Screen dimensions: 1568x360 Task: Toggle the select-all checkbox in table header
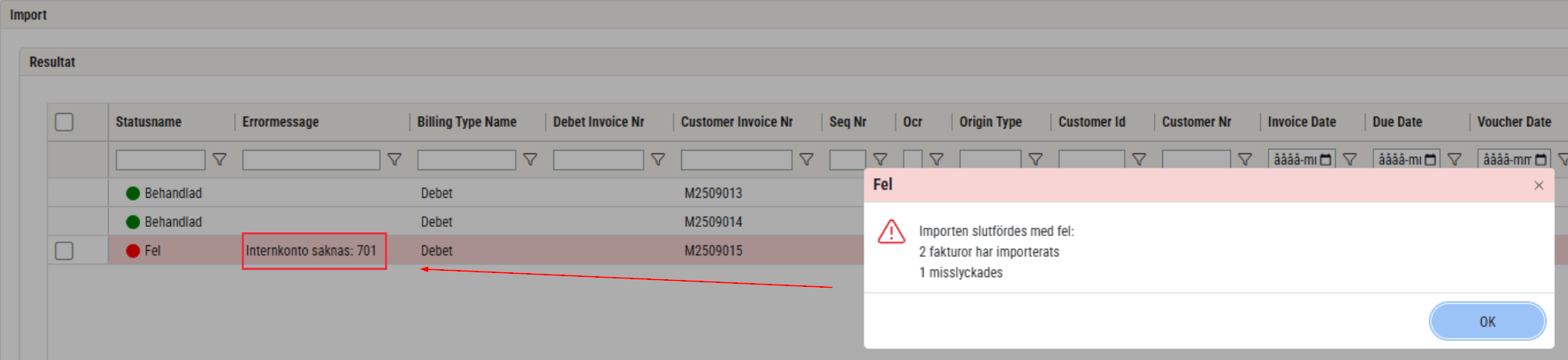(65, 122)
